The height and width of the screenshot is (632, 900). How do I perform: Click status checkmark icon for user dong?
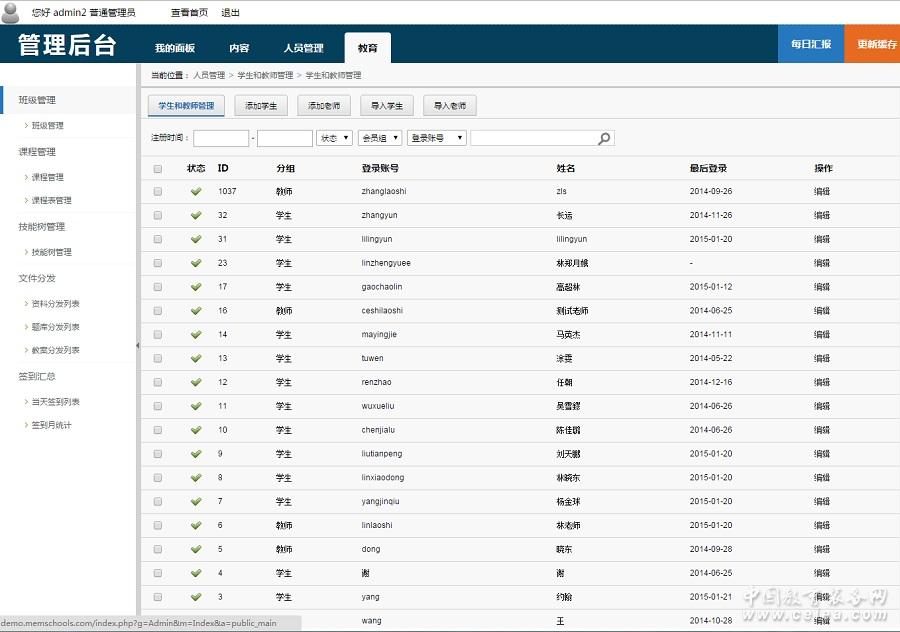pyautogui.click(x=196, y=549)
